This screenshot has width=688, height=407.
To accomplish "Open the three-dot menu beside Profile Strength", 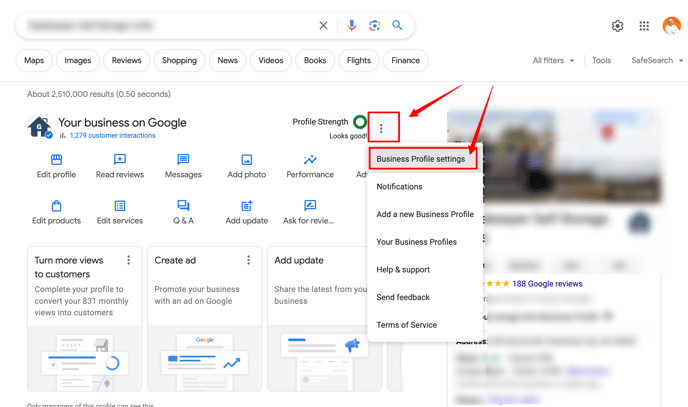I will [381, 128].
